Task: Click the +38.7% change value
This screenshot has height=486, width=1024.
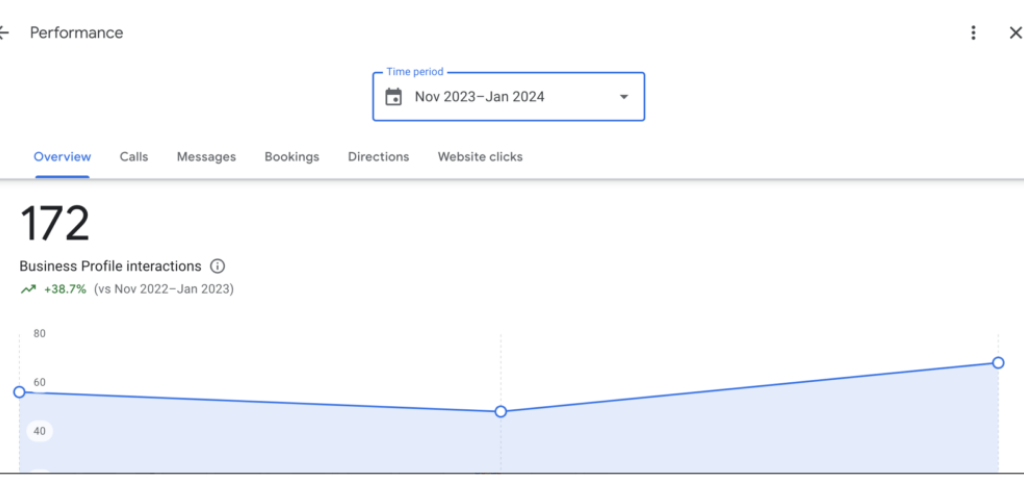Action: point(65,289)
